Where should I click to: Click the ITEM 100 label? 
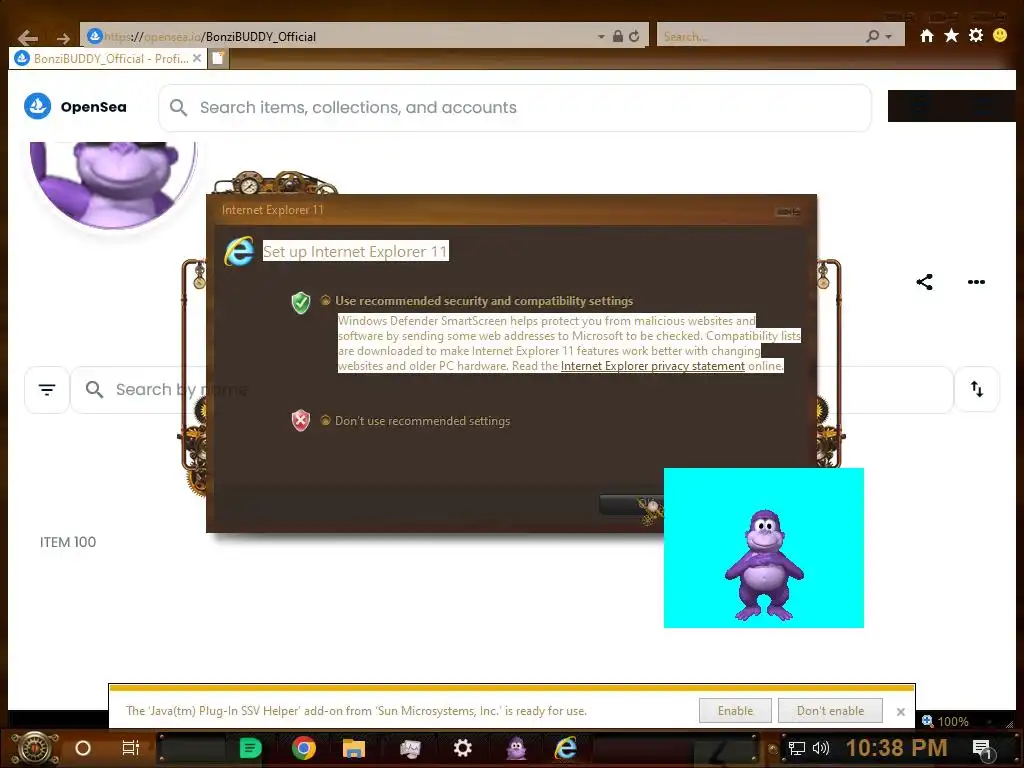68,542
